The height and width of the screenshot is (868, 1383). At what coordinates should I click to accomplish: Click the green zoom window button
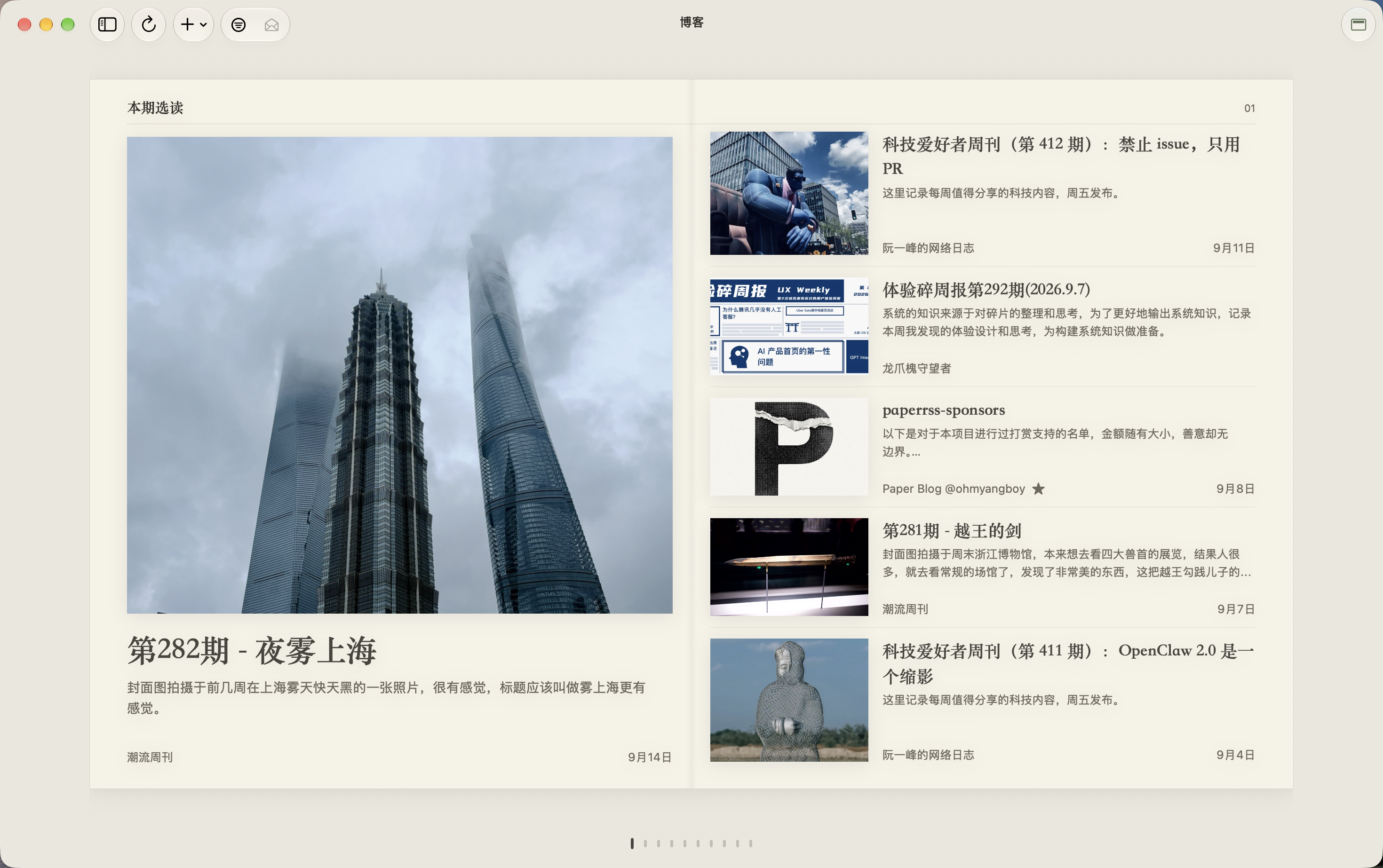[x=68, y=24]
